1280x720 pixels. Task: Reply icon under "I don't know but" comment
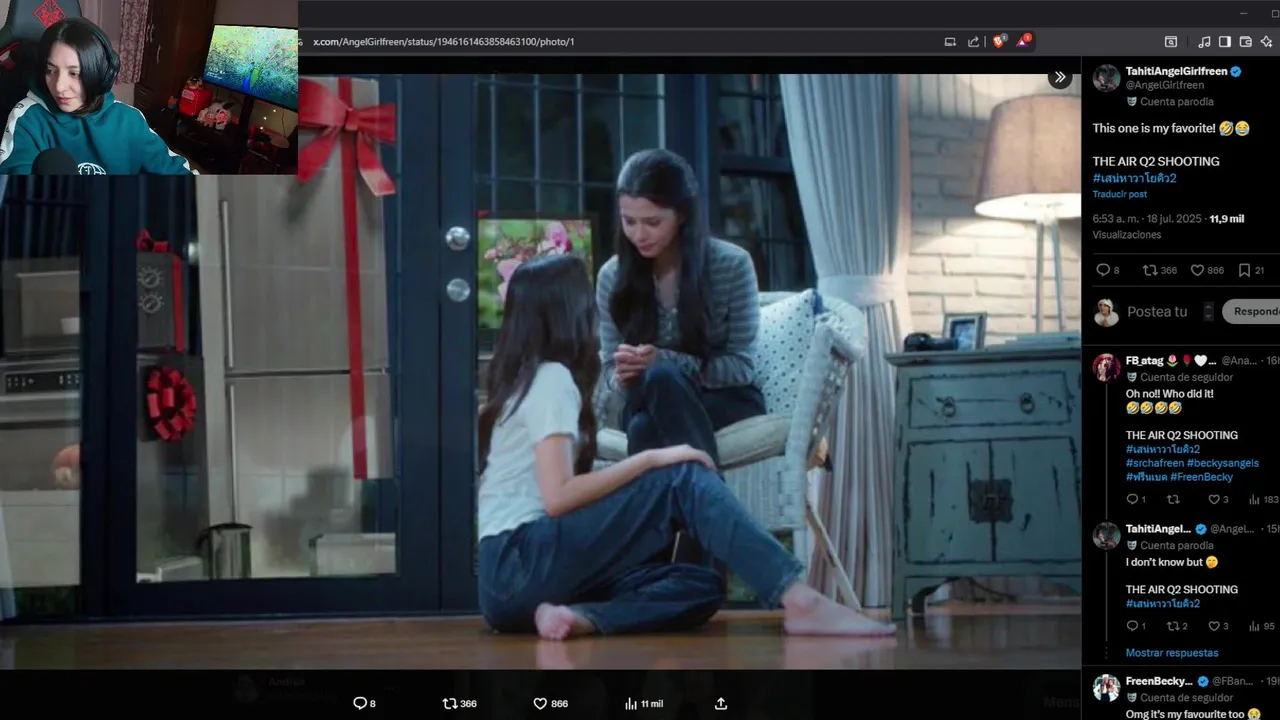pos(1133,626)
